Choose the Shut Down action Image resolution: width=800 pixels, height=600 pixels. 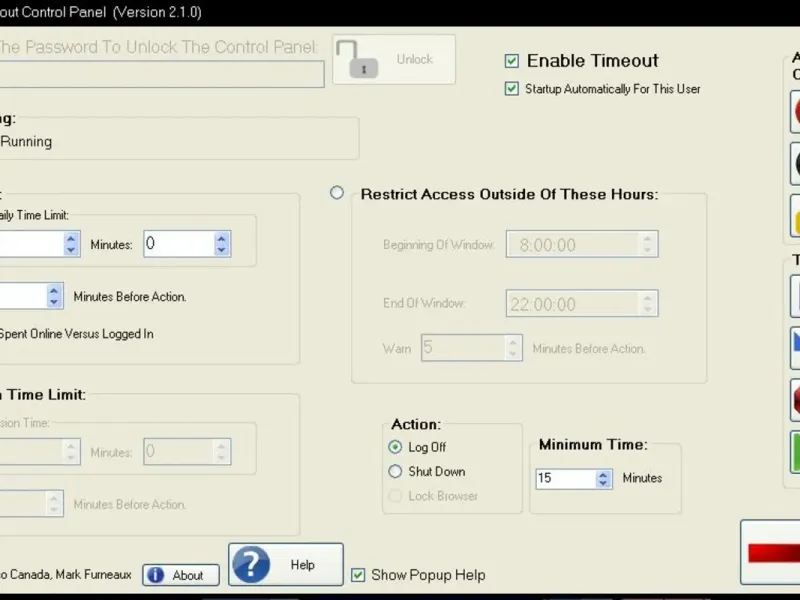pyautogui.click(x=395, y=471)
